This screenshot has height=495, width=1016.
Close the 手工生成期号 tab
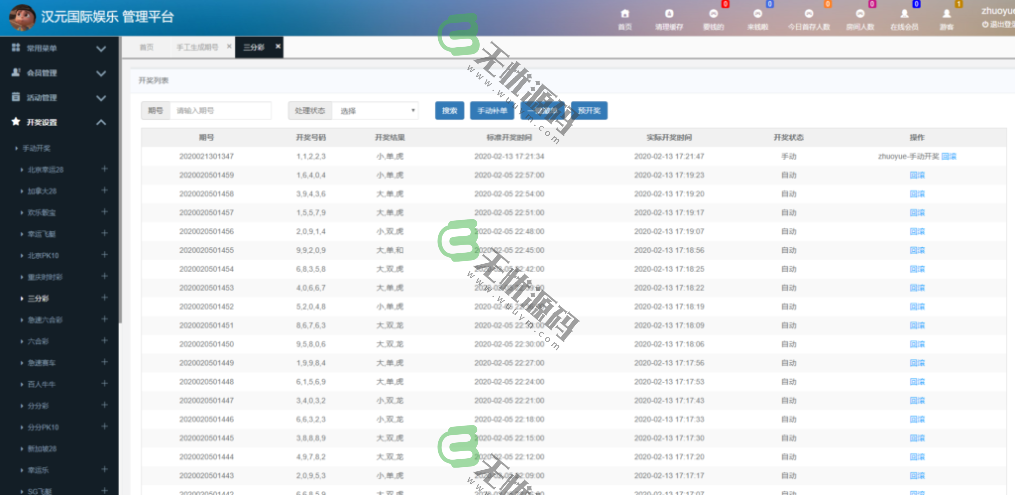(229, 47)
